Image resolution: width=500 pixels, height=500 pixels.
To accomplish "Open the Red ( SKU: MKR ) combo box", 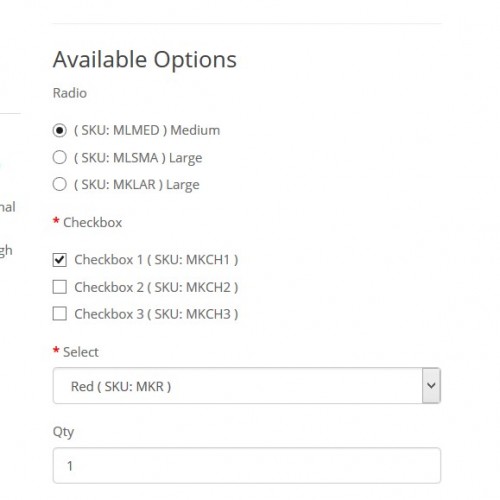I will [247, 386].
